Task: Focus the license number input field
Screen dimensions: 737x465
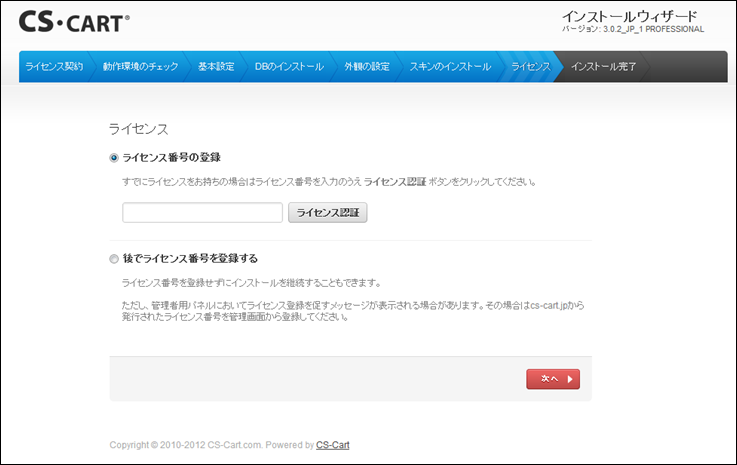Action: coord(202,213)
